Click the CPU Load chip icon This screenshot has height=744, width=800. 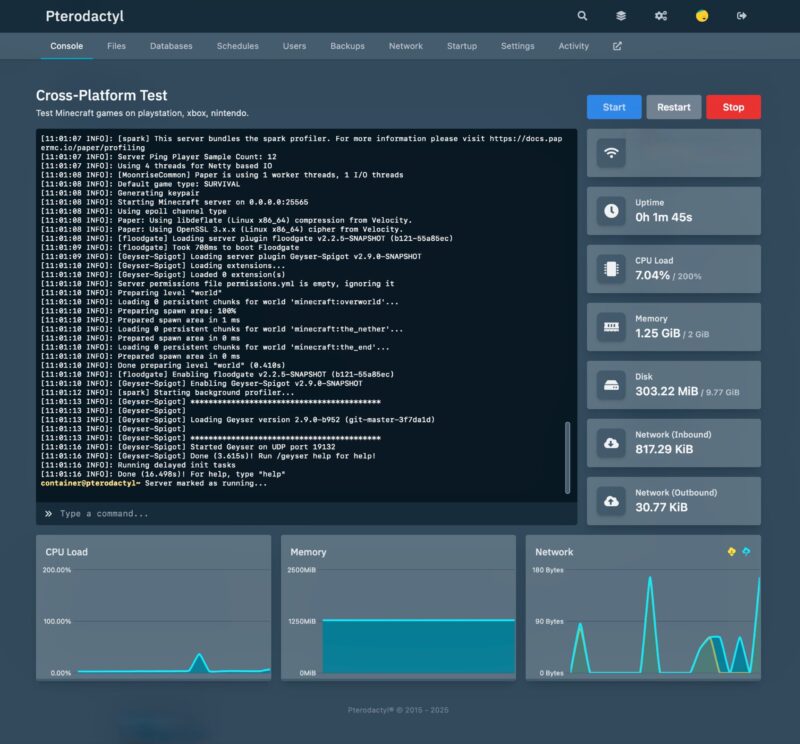click(x=611, y=268)
